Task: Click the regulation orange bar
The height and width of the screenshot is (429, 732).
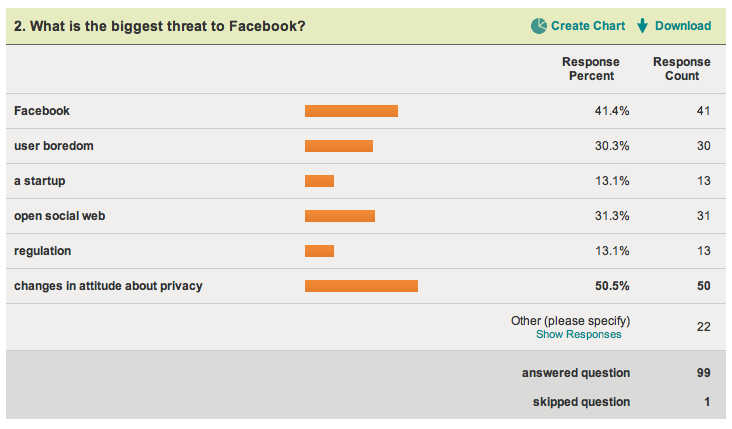Action: coord(319,251)
